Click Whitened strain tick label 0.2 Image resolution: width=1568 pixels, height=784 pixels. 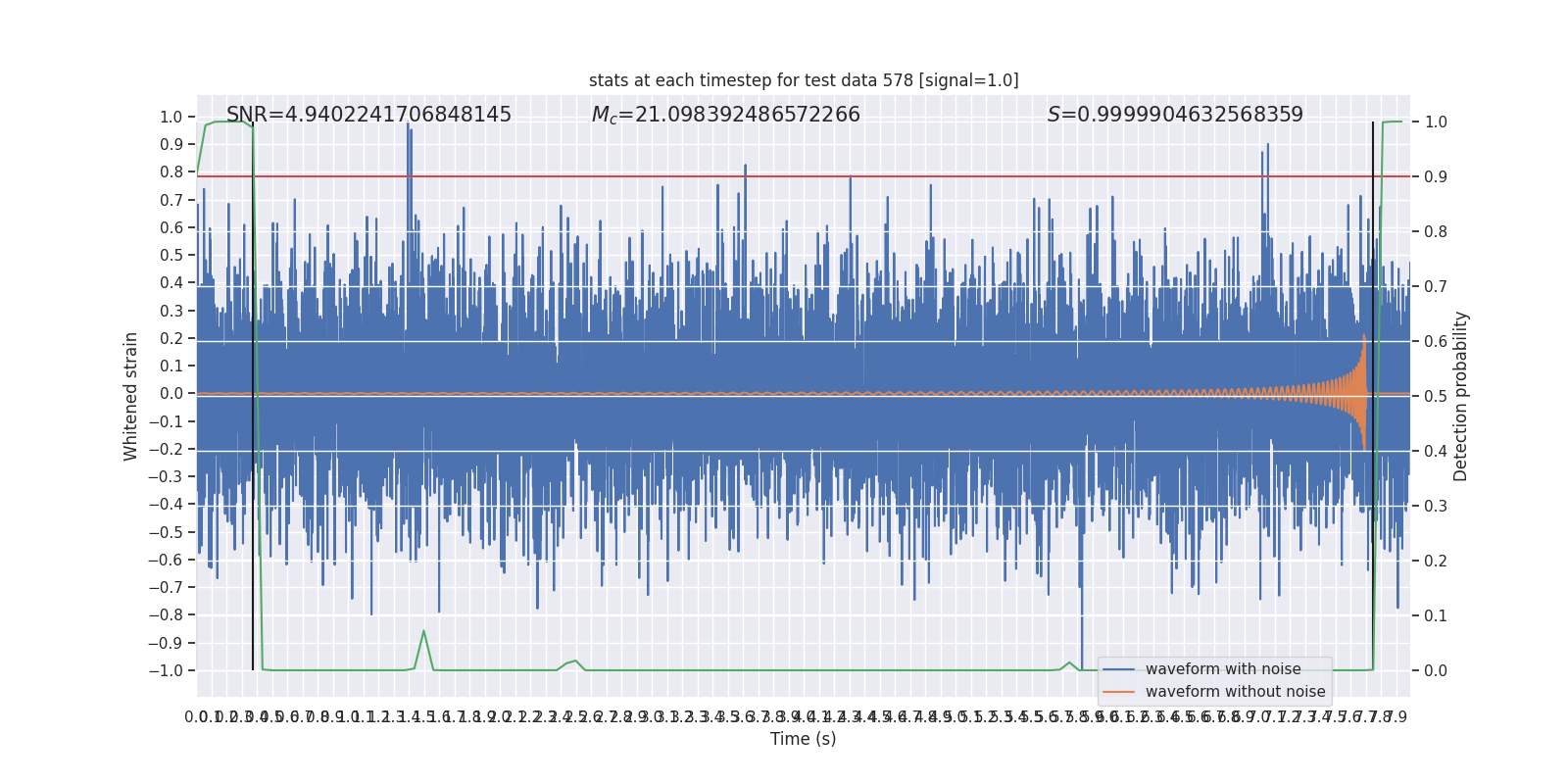pyautogui.click(x=171, y=338)
